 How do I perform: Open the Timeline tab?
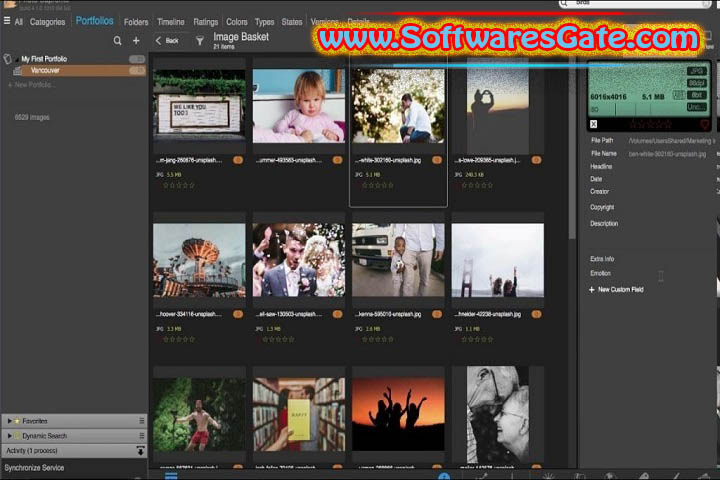coord(171,22)
